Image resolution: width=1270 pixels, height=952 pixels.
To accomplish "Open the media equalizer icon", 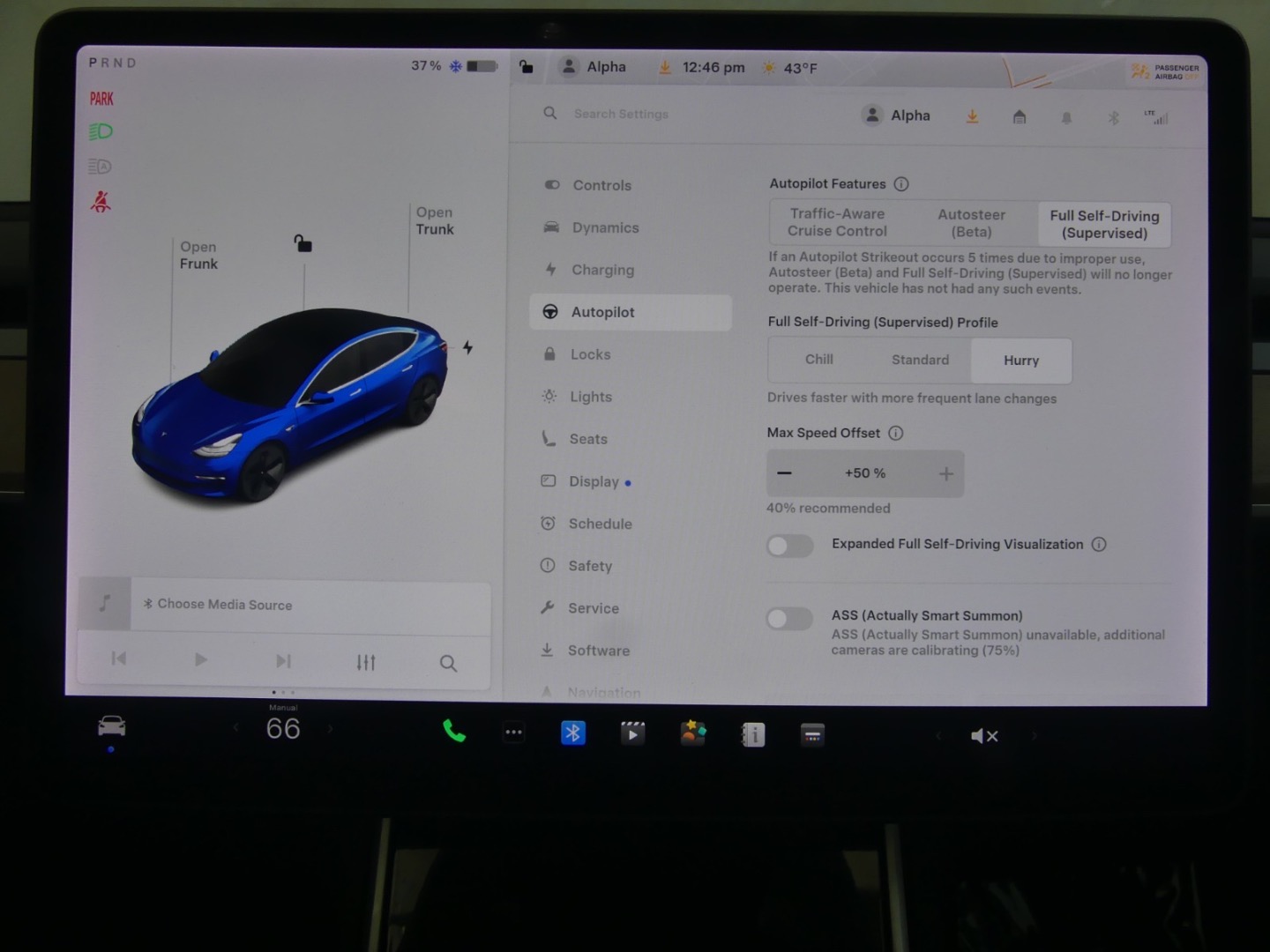I will [366, 662].
